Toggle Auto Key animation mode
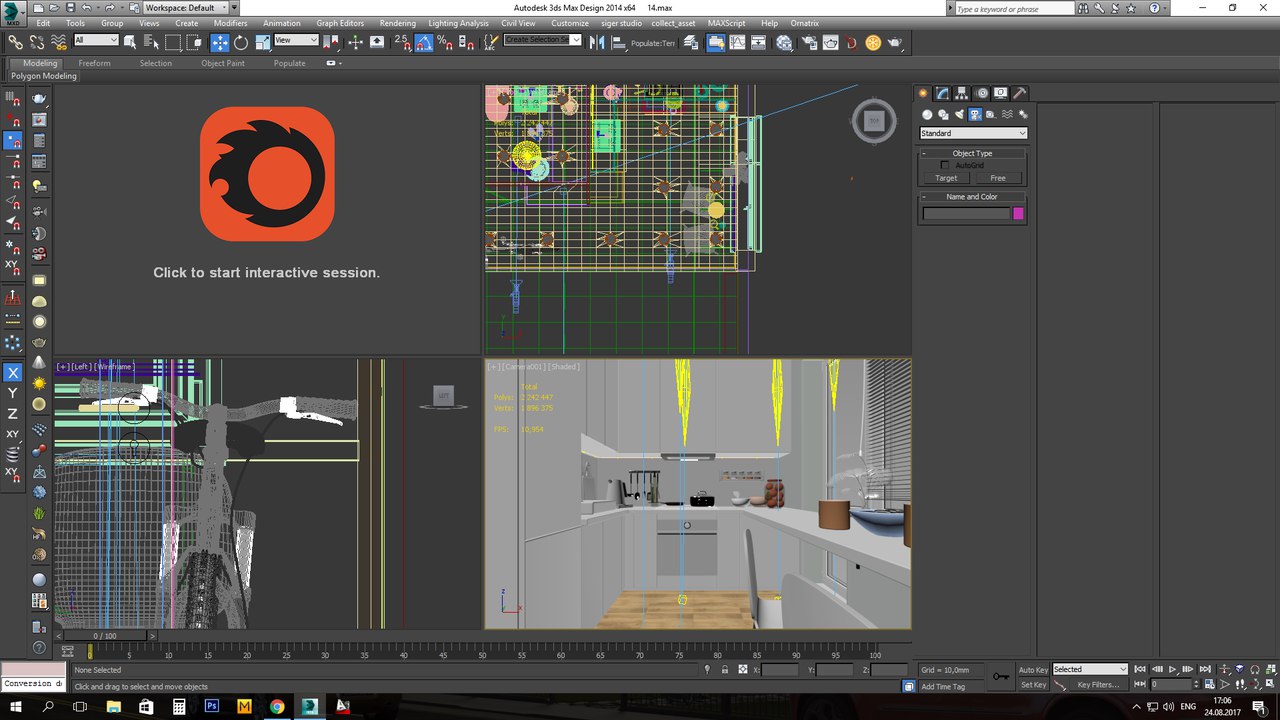Viewport: 1280px width, 720px height. 1033,669
